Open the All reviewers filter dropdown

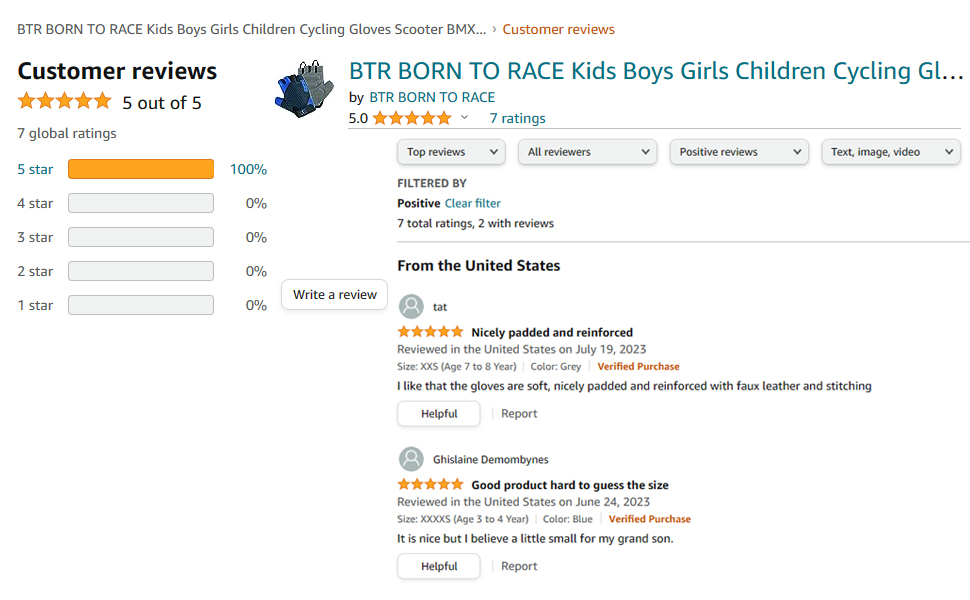pos(587,152)
